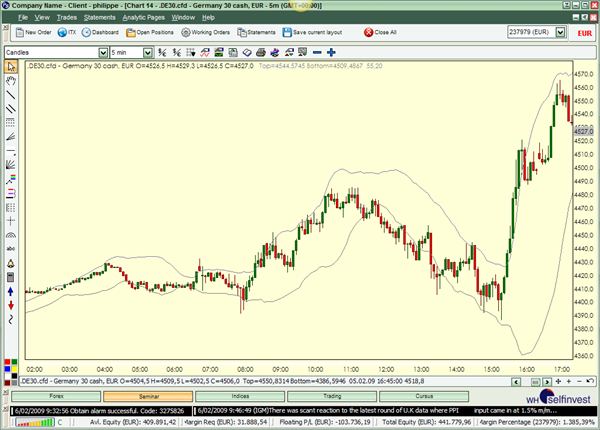This screenshot has width=600, height=430.
Task: Open the Analytic Pages menu
Action: [x=144, y=17]
